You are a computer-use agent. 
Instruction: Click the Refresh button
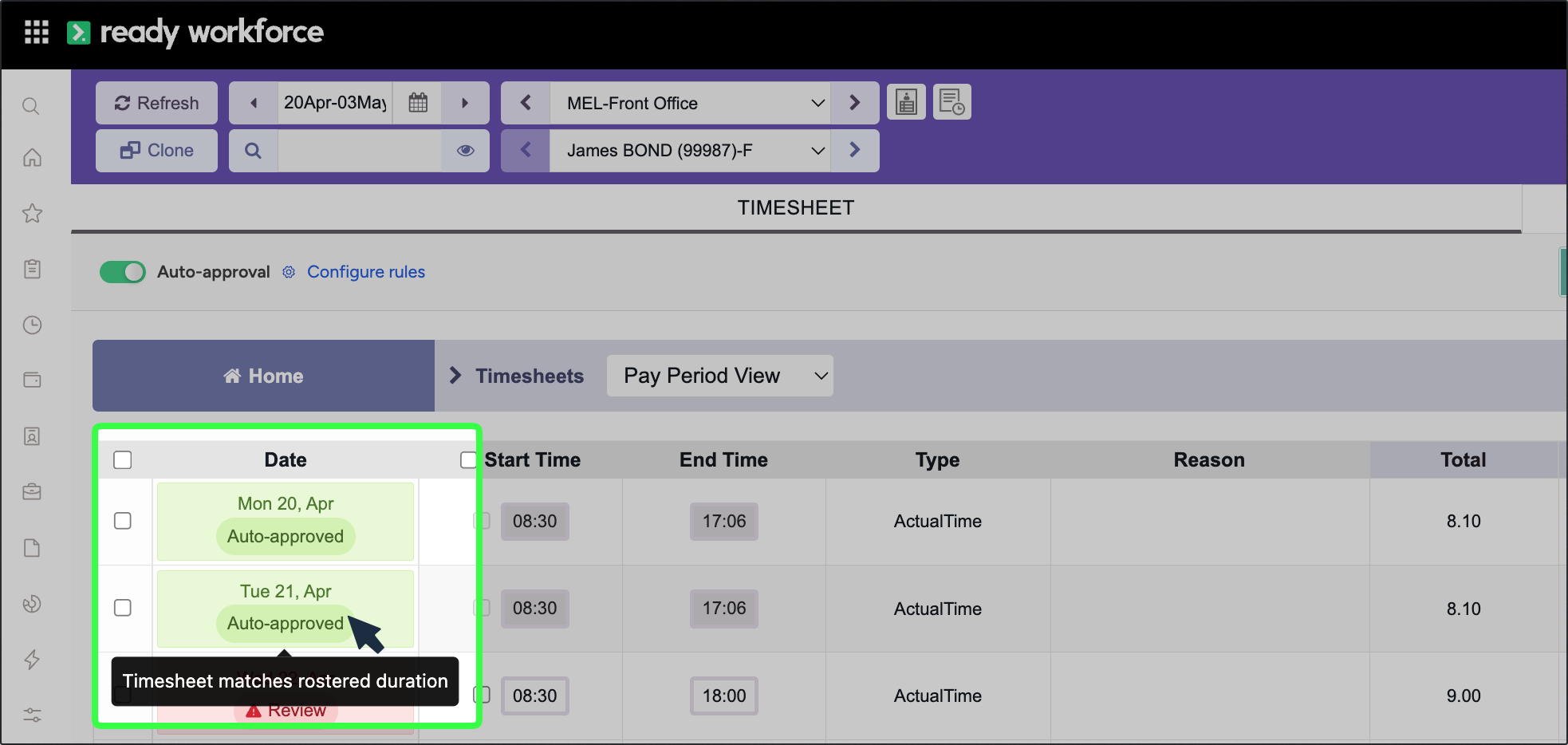156,103
